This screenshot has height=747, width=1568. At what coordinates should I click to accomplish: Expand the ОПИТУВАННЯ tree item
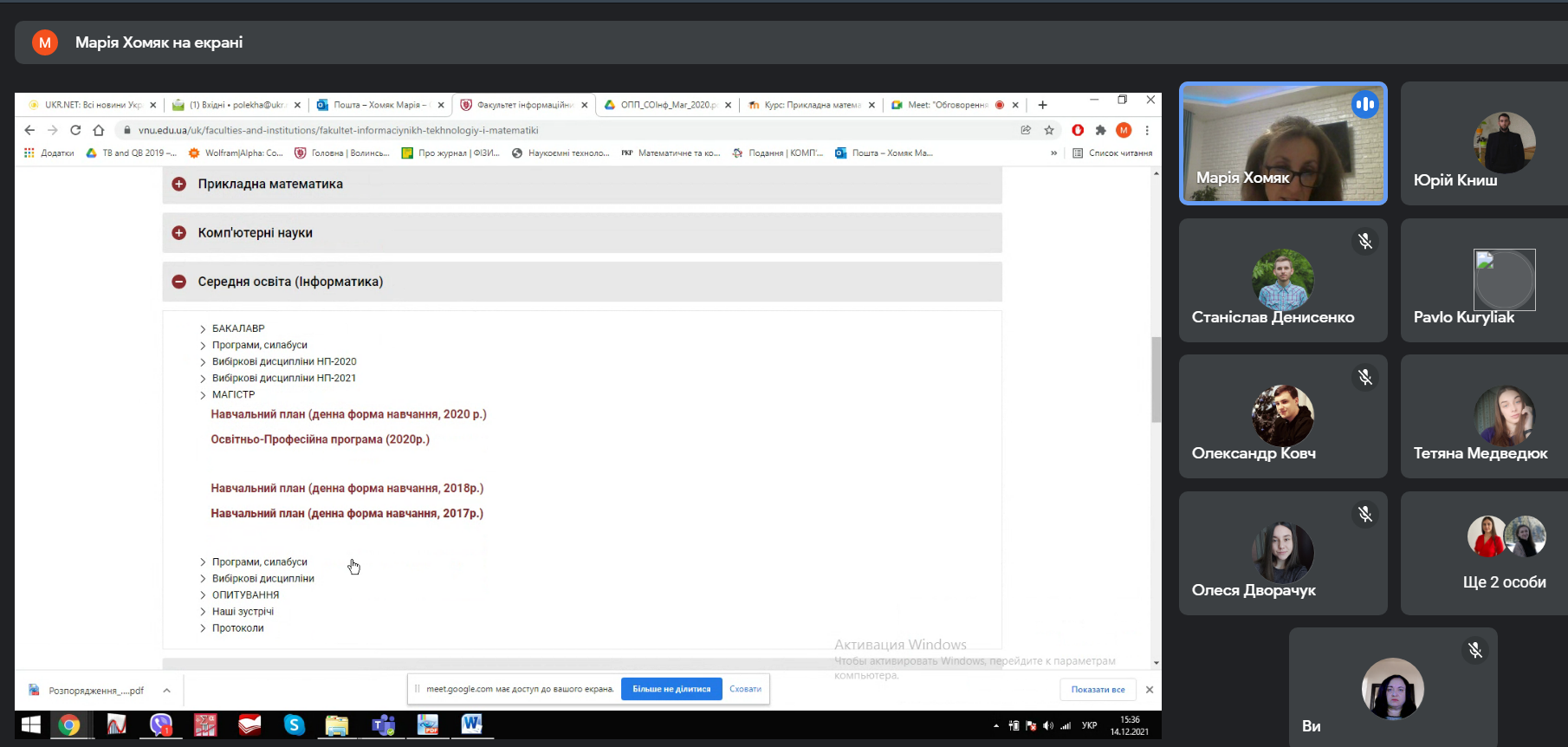coord(203,595)
